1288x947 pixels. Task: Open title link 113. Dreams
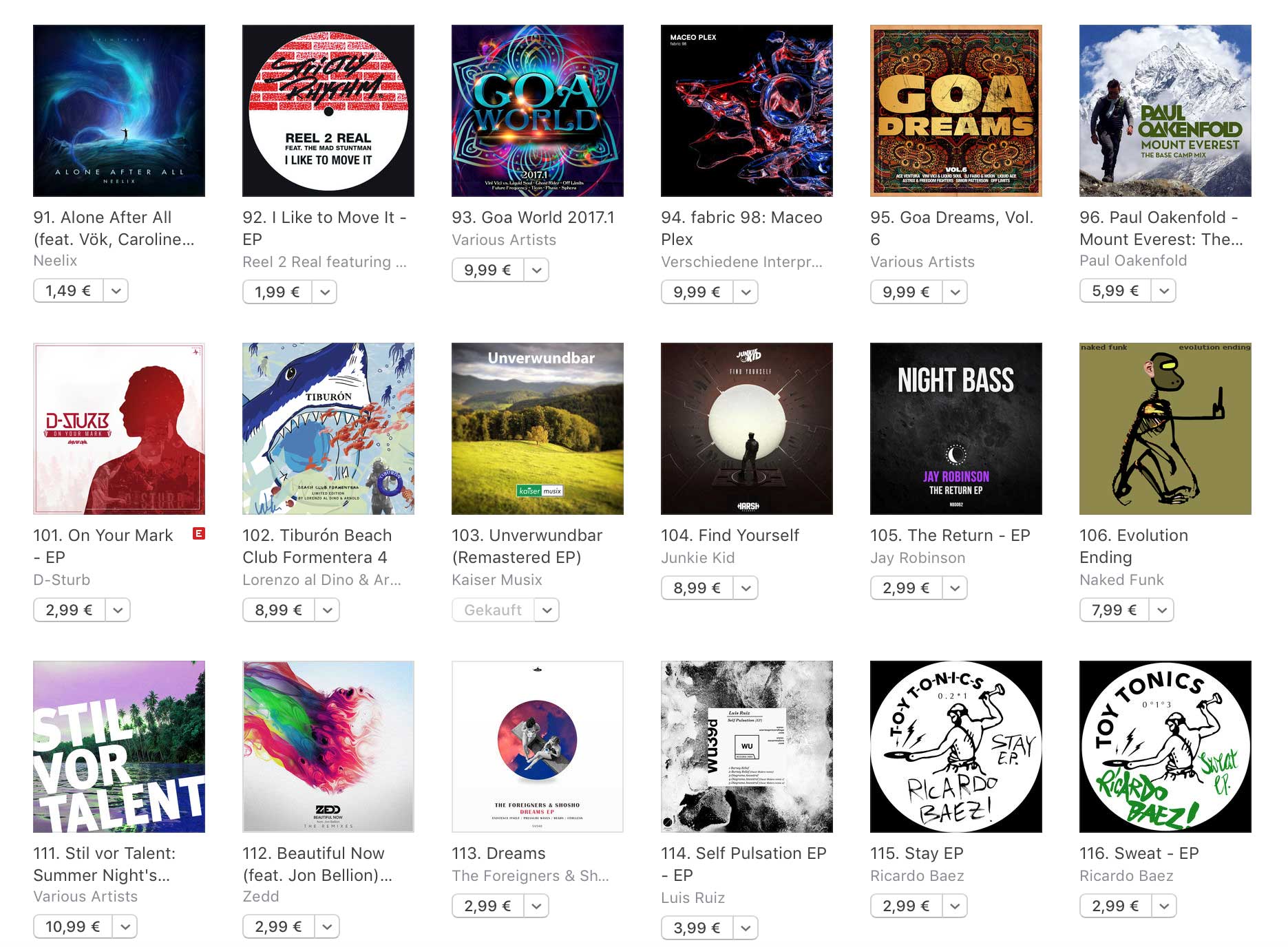(x=498, y=853)
